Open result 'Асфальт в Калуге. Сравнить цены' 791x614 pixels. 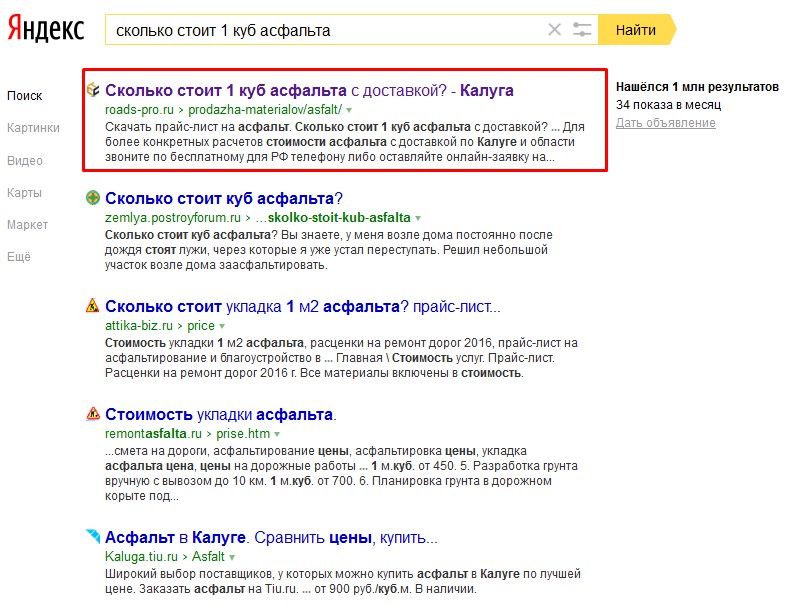coord(271,537)
